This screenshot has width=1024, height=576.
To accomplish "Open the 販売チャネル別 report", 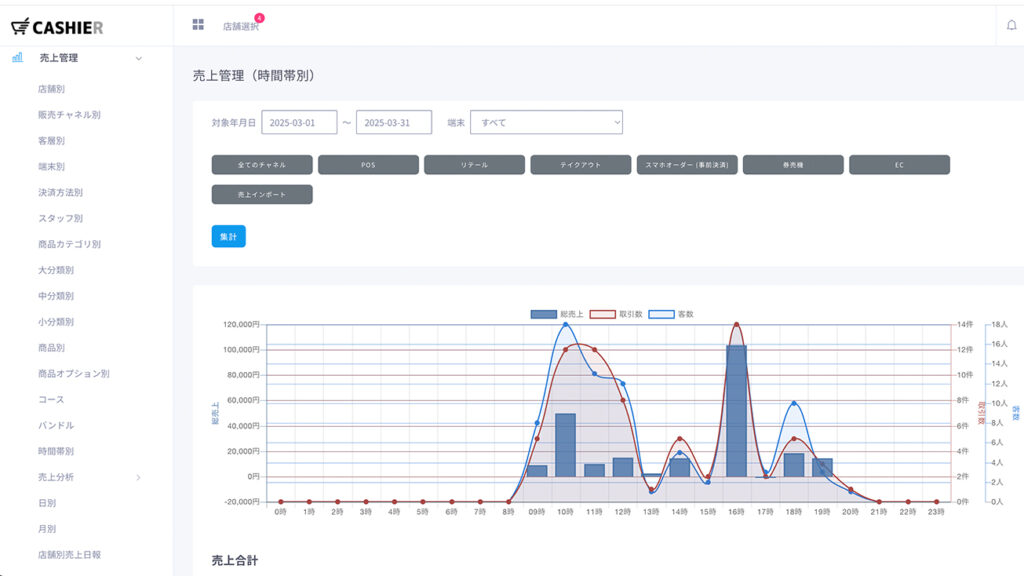I will pos(69,115).
